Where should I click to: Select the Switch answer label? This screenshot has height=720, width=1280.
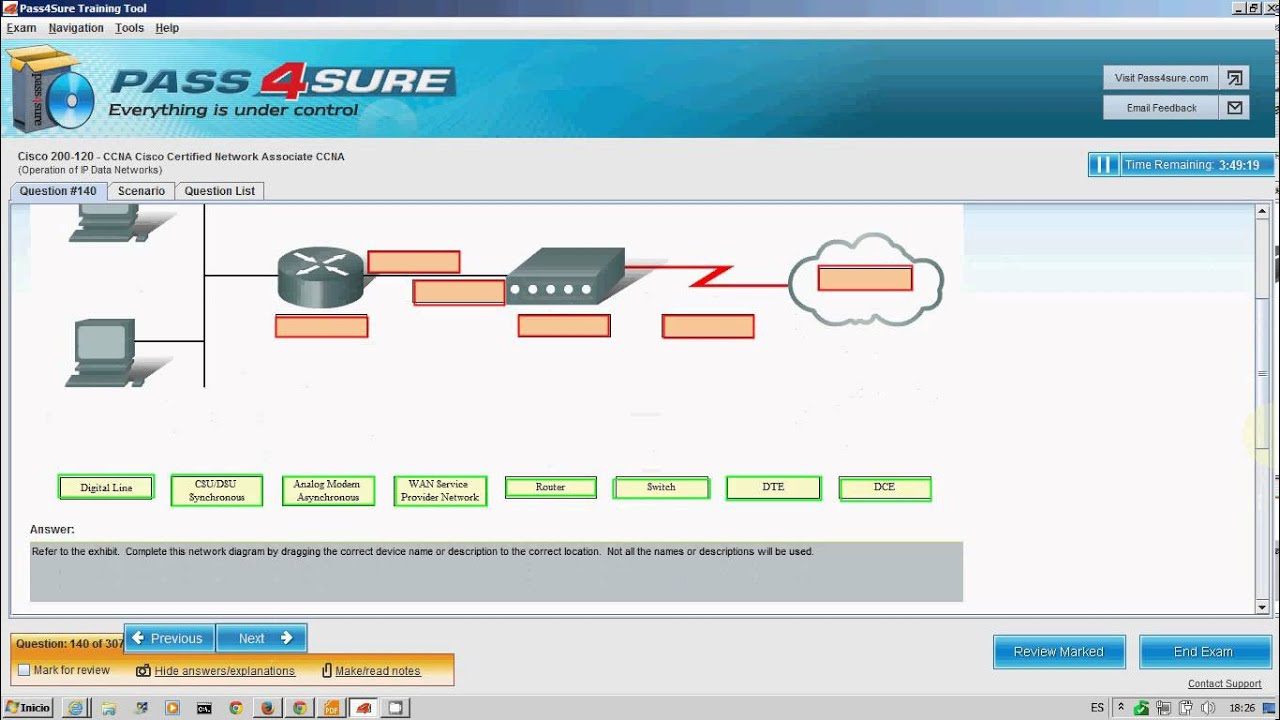tap(661, 487)
